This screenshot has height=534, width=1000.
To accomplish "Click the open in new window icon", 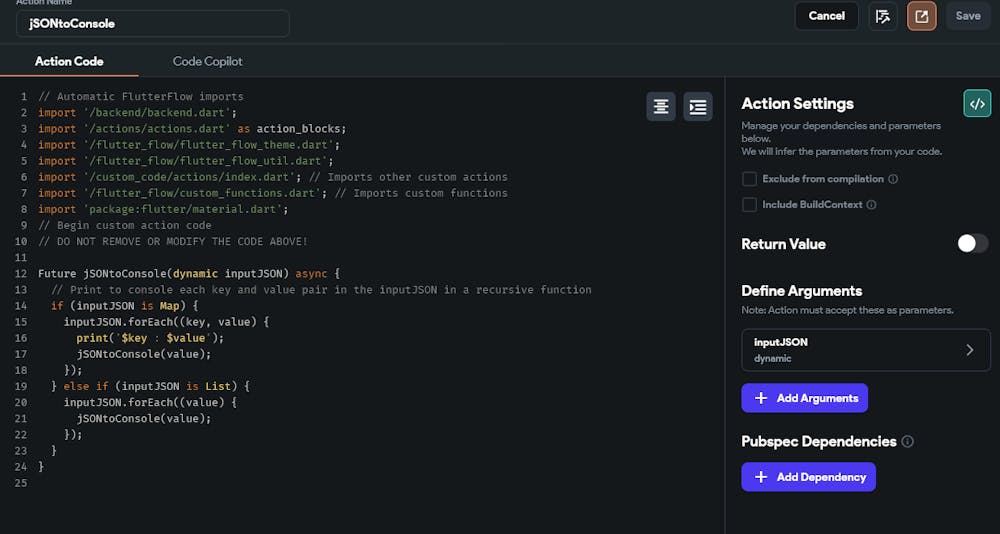I will 921,16.
